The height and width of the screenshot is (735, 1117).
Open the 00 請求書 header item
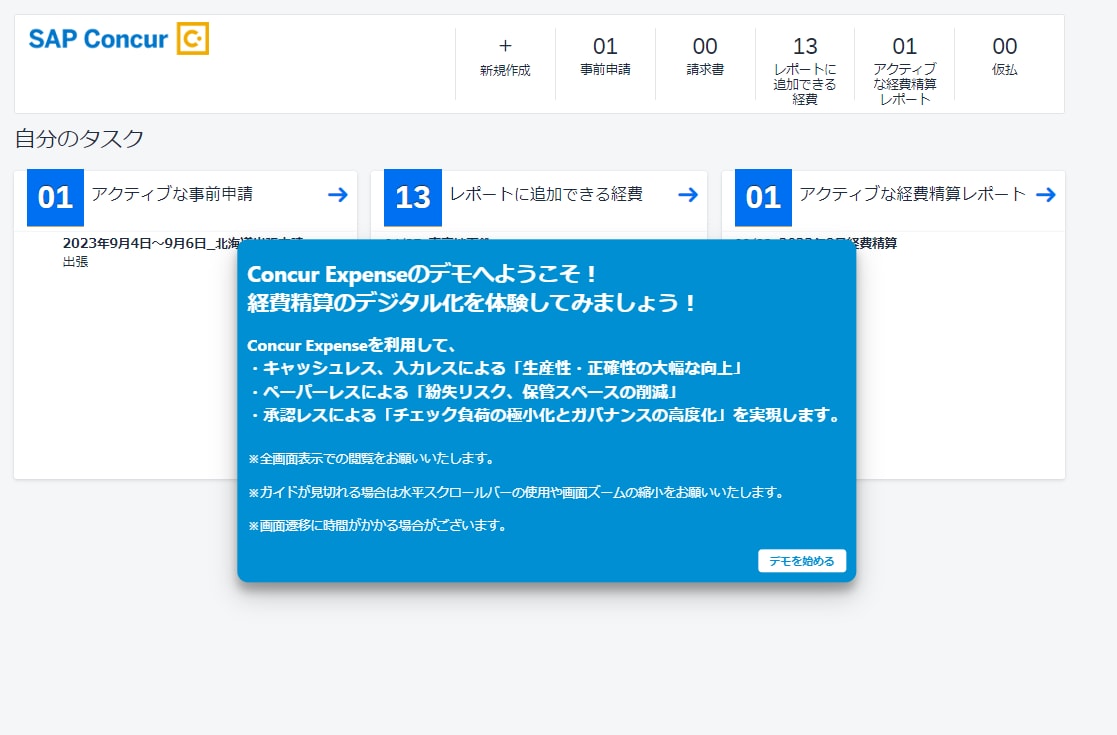(x=705, y=56)
